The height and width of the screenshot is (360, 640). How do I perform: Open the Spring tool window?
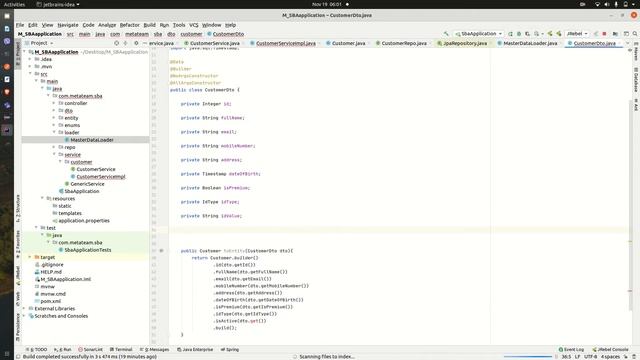point(230,350)
